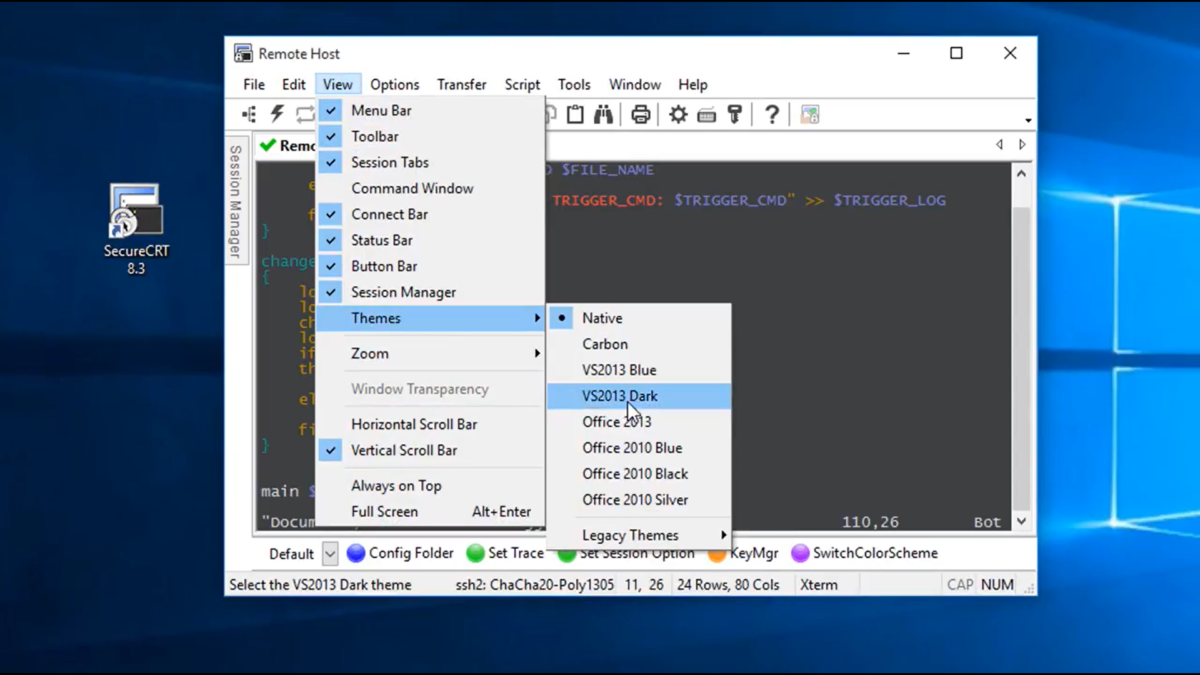Screen dimensions: 1200x675
Task: Choose the VS2013 Dark theme
Action: pos(639,396)
